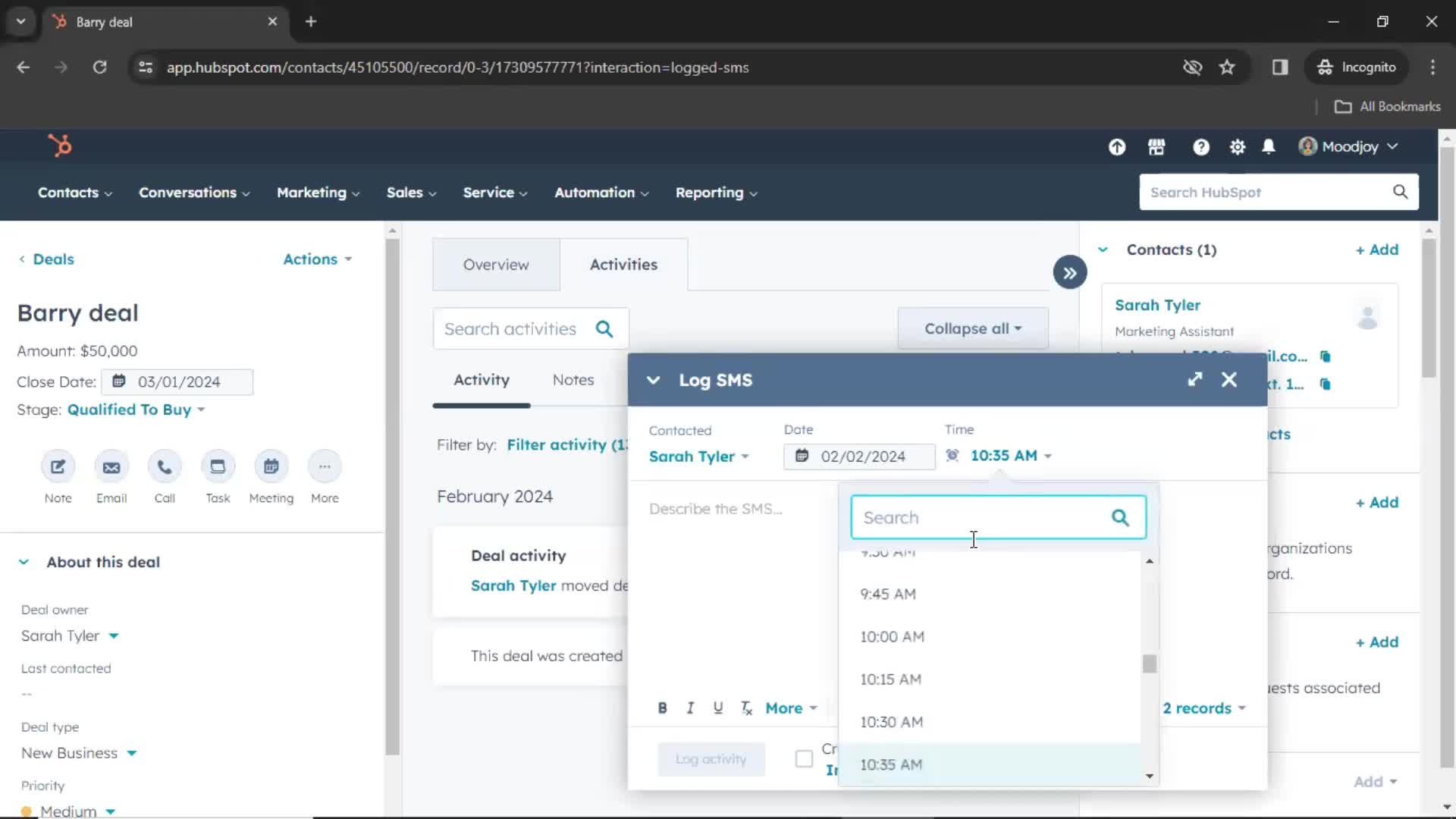Image resolution: width=1456 pixels, height=819 pixels.
Task: Collapse the Contacts (1) section
Action: [x=1103, y=249]
